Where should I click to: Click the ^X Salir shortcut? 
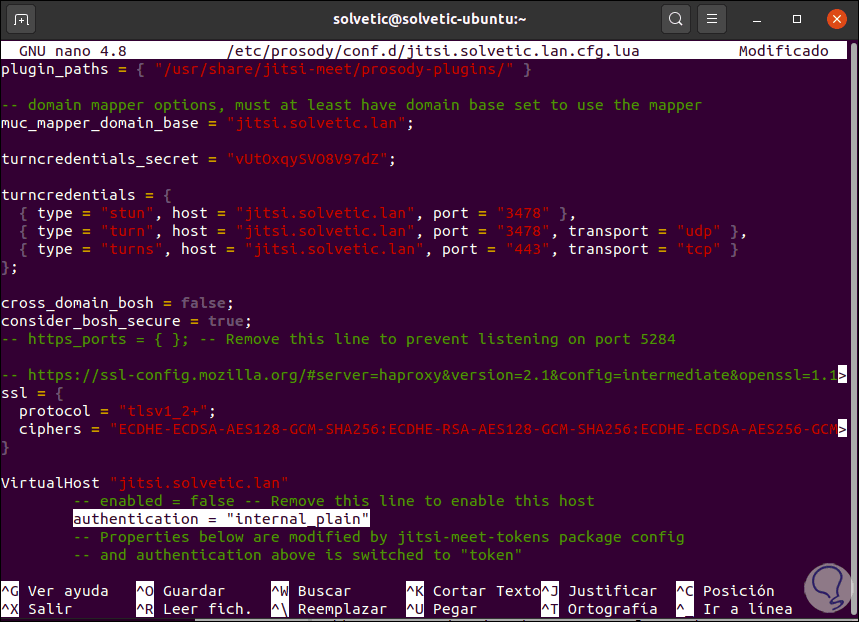(37, 609)
